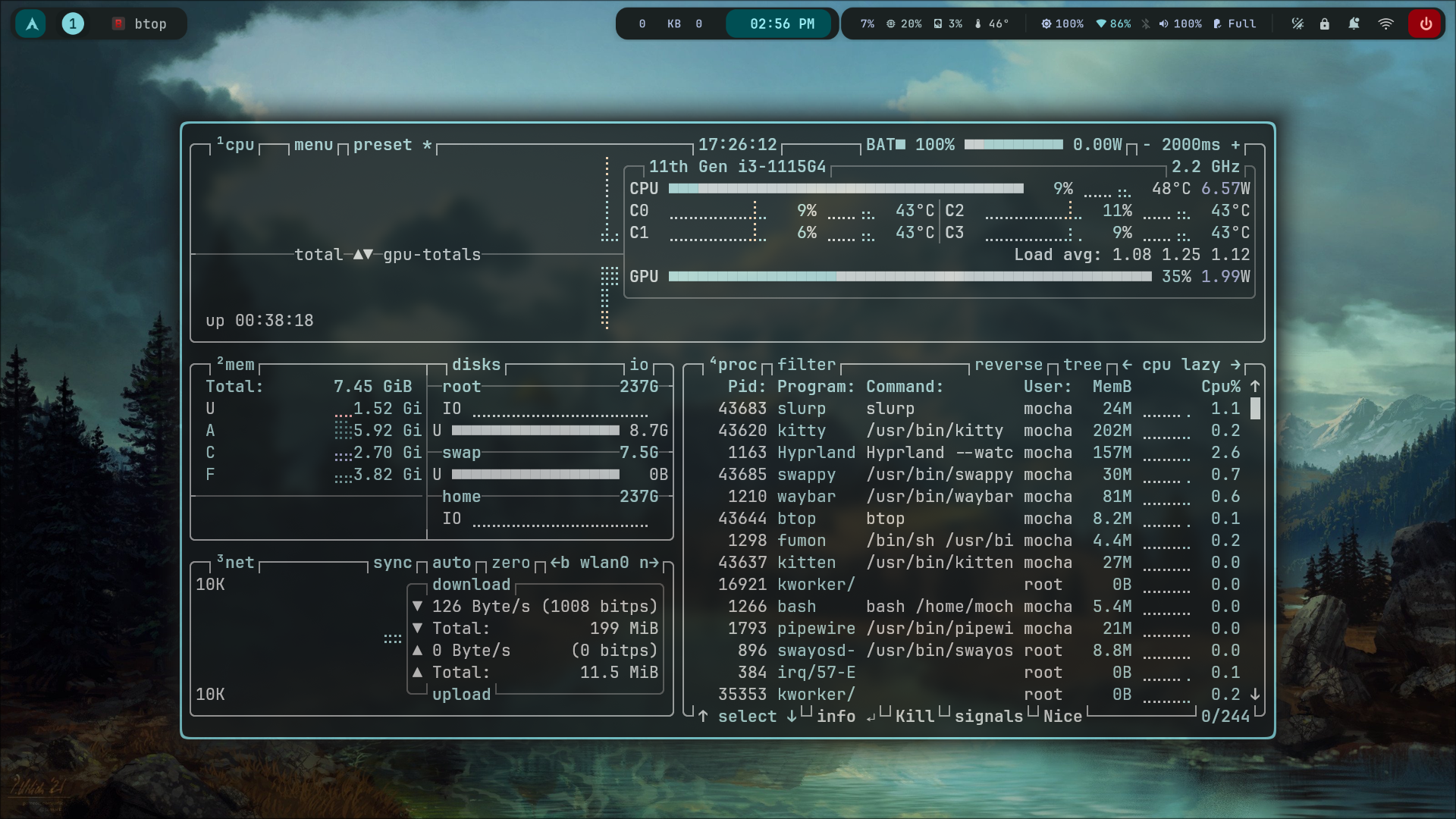Click the CPU 20% usage indicator
This screenshot has height=819, width=1456.
tap(904, 24)
